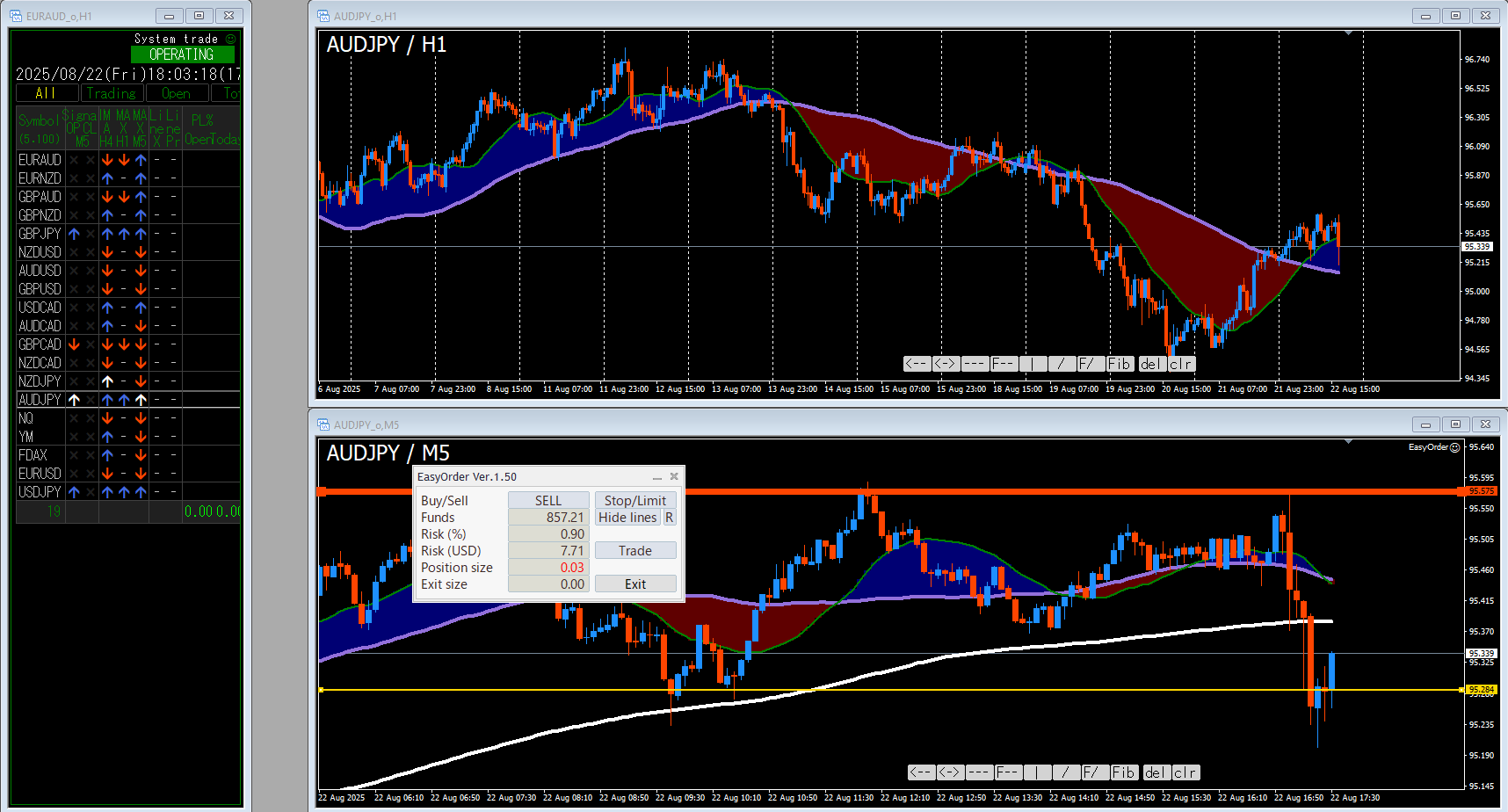
Task: Click the chart shift triangle atop the H1 chart
Action: [1348, 33]
